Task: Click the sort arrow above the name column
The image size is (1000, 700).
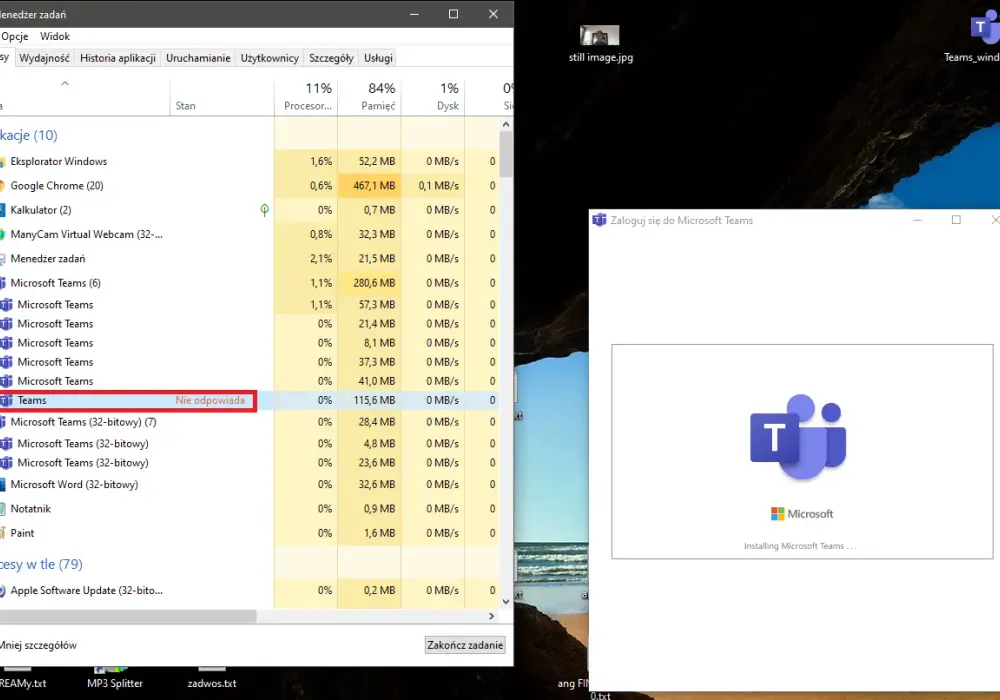Action: click(64, 84)
